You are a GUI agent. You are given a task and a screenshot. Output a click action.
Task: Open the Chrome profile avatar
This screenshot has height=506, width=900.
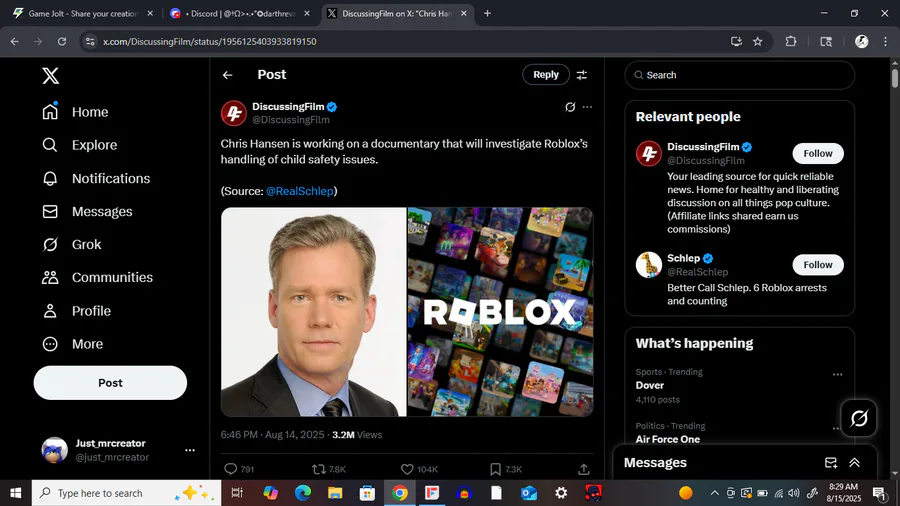pos(862,41)
